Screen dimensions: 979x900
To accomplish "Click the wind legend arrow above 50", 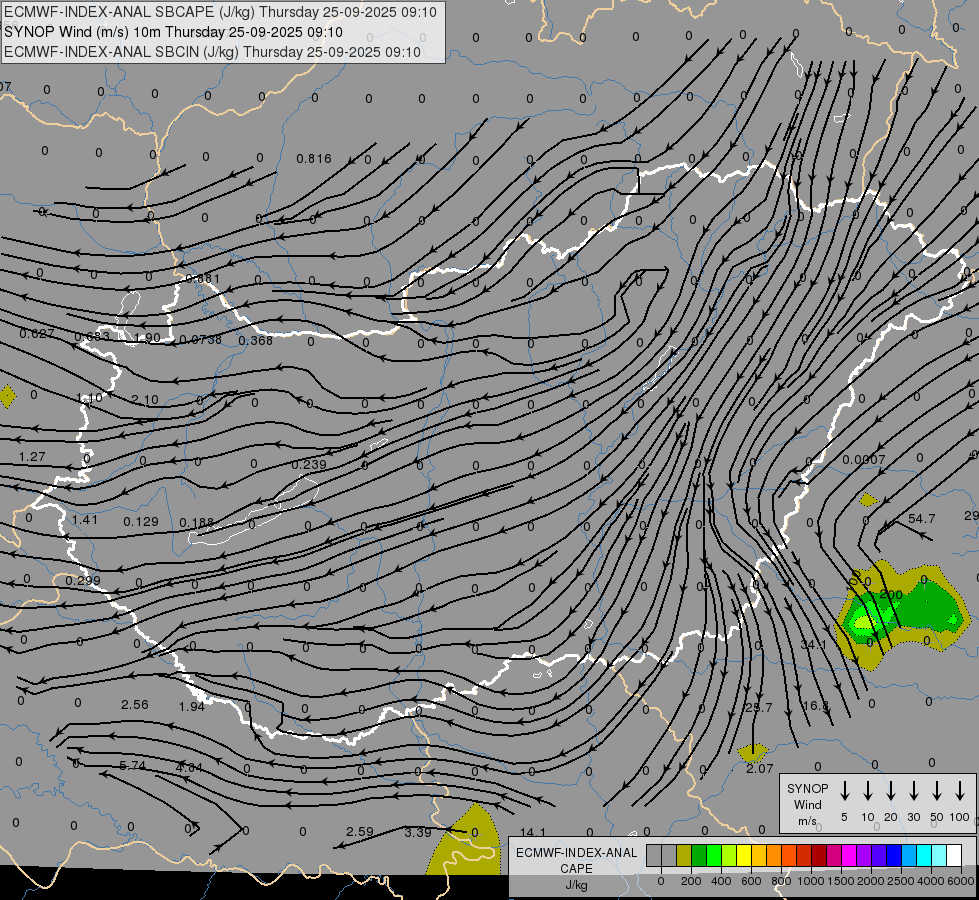I will click(937, 791).
